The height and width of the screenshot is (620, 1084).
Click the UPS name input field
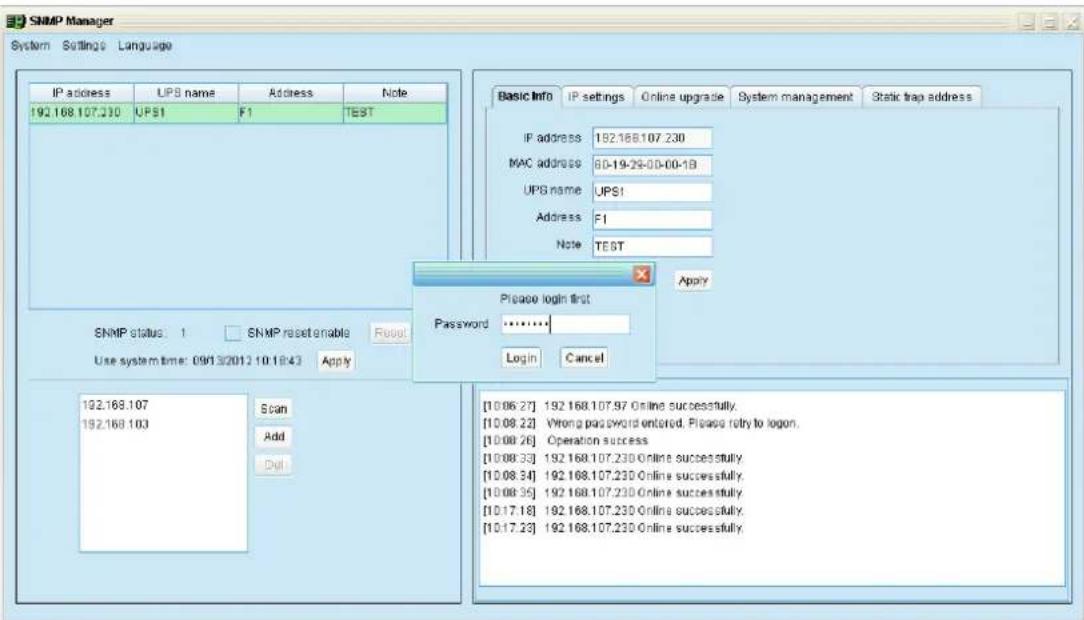click(652, 191)
